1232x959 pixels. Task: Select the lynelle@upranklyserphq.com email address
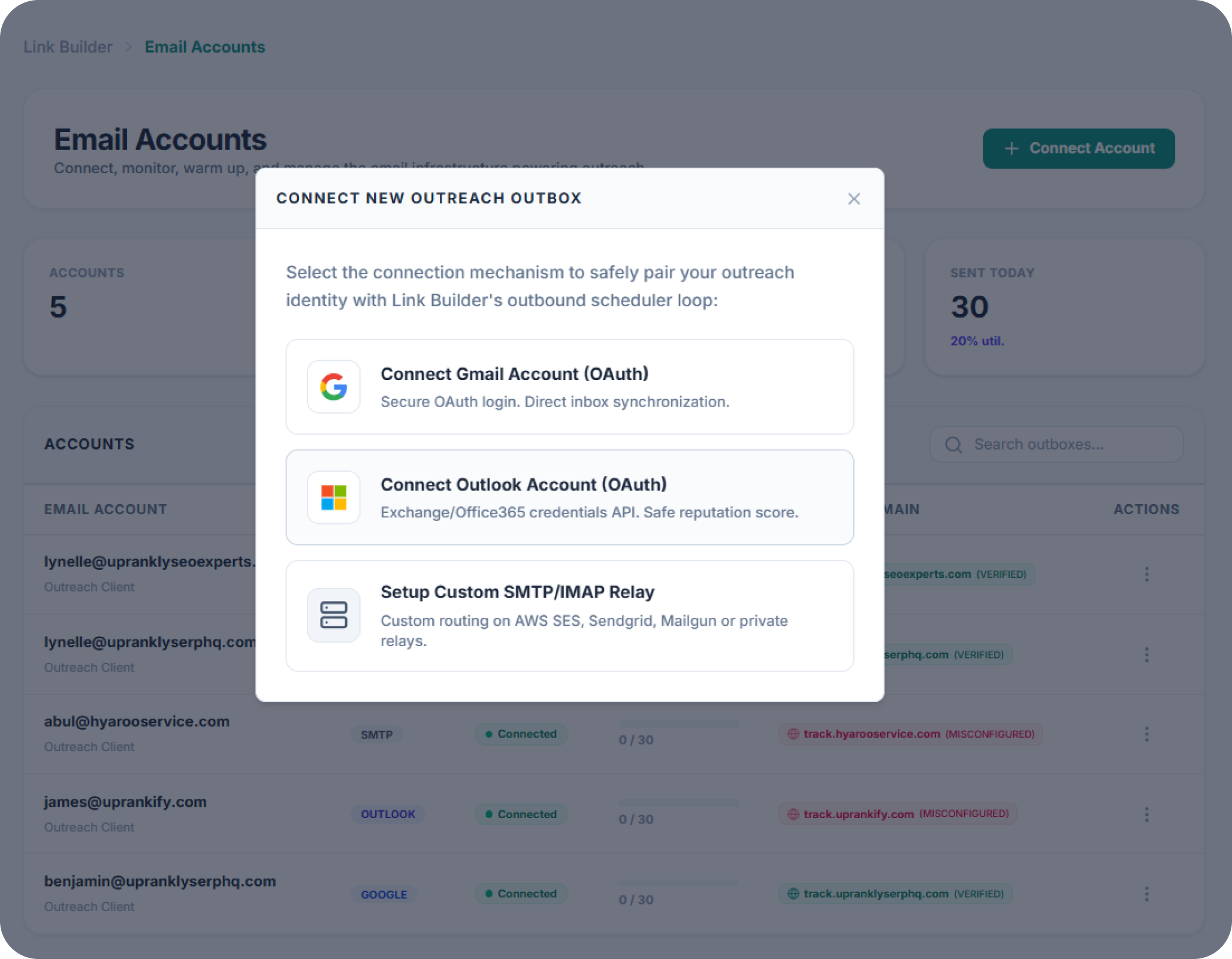(x=150, y=642)
